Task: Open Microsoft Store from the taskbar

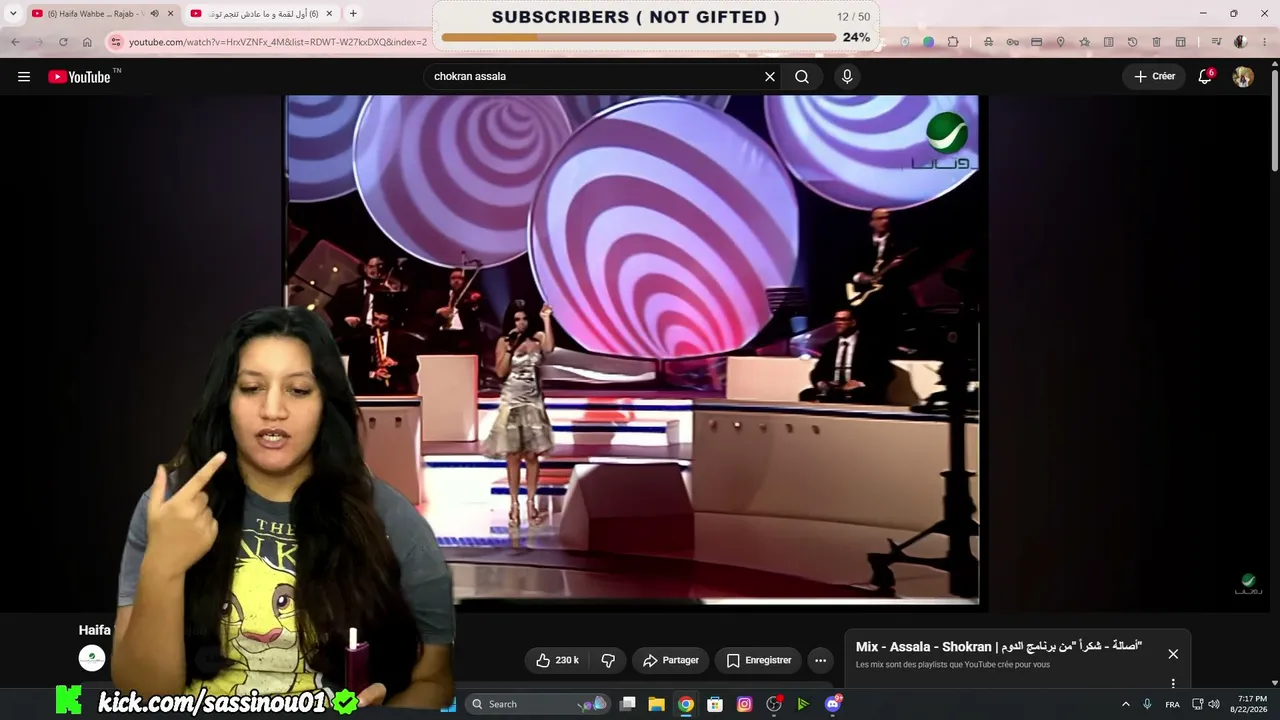Action: (715, 704)
